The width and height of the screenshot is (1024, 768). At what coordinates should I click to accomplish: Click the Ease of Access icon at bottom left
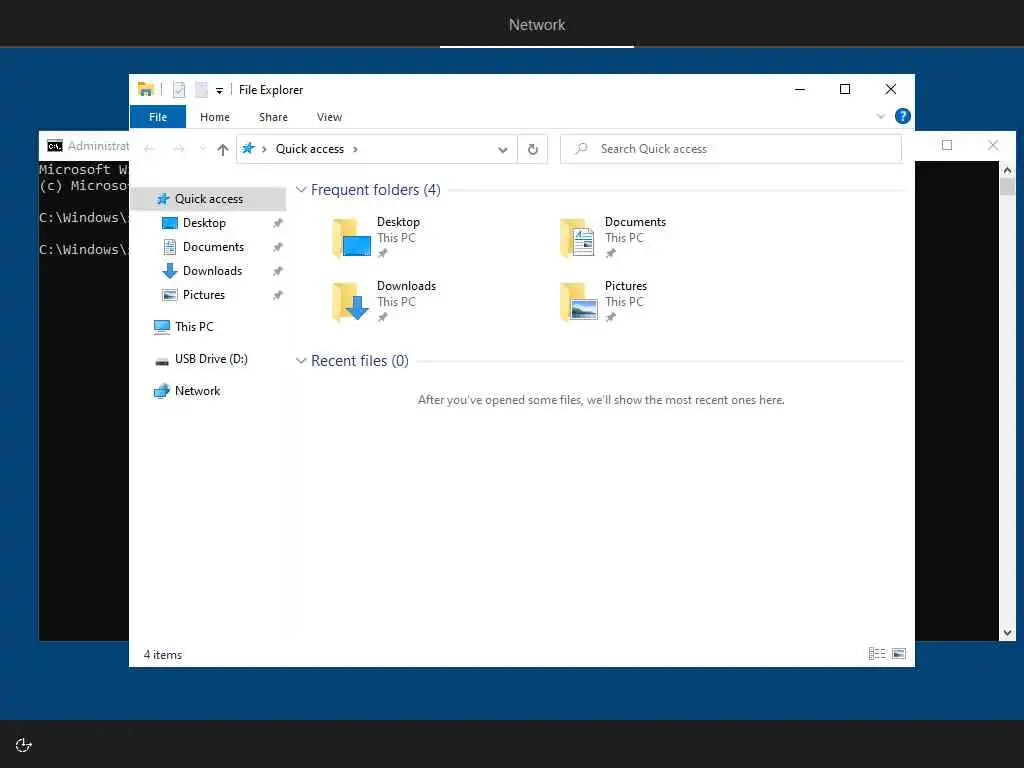(x=24, y=745)
